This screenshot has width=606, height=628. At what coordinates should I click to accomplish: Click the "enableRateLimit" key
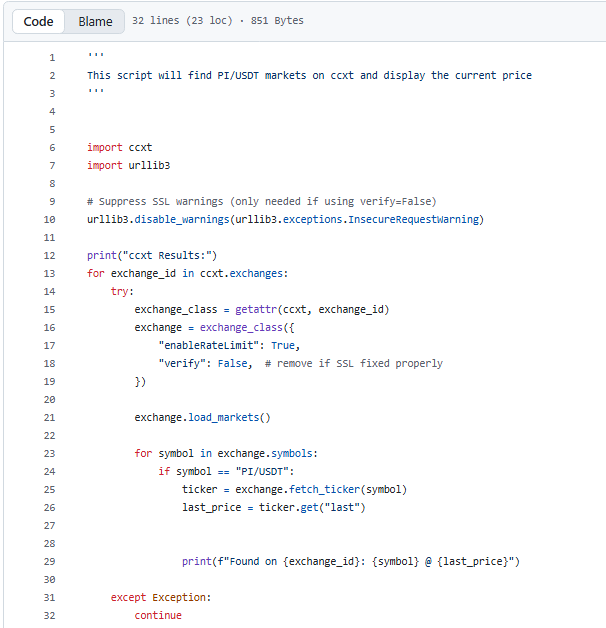(x=209, y=346)
